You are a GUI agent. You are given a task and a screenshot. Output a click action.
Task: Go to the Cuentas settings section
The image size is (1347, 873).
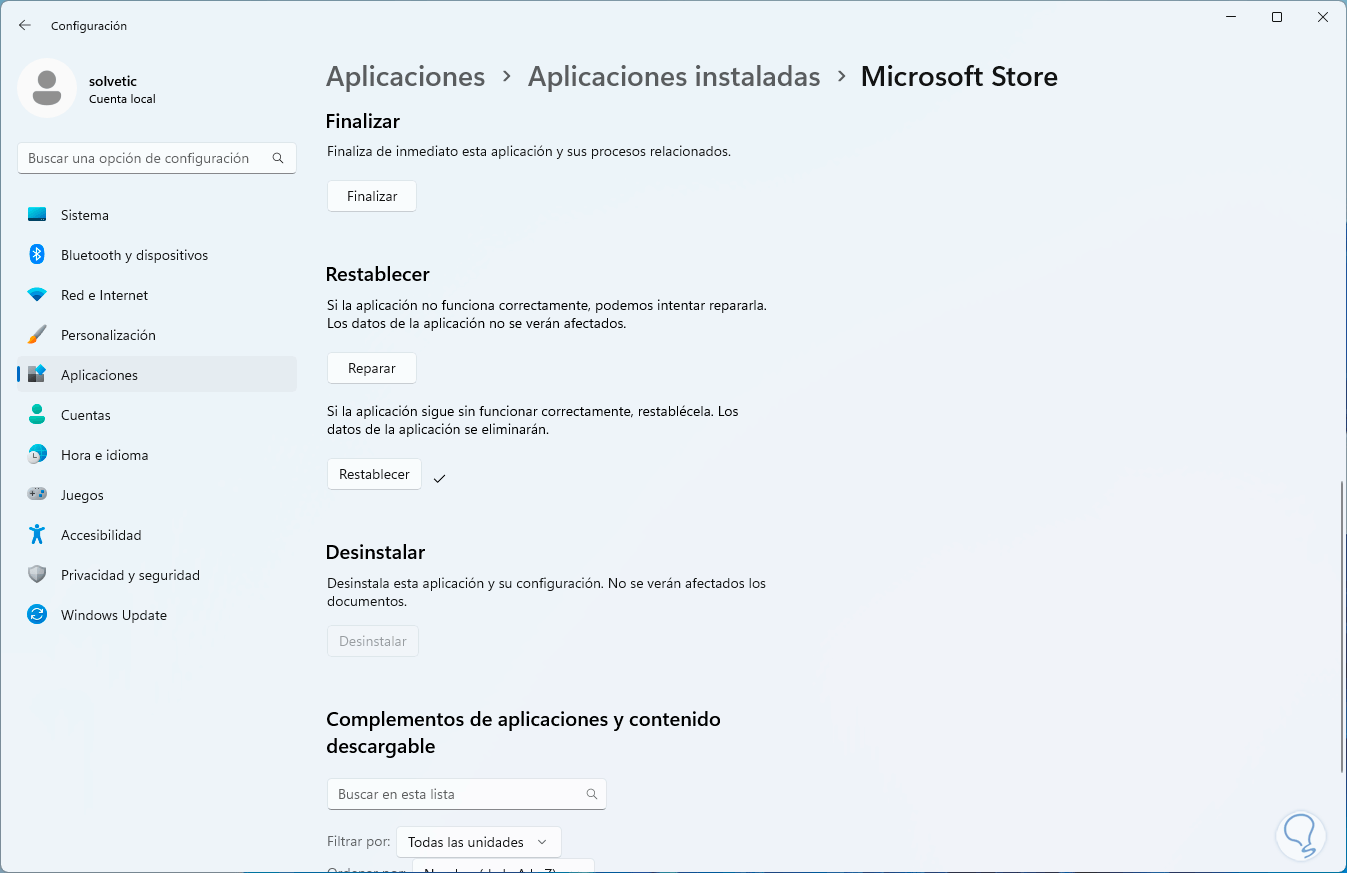(86, 415)
